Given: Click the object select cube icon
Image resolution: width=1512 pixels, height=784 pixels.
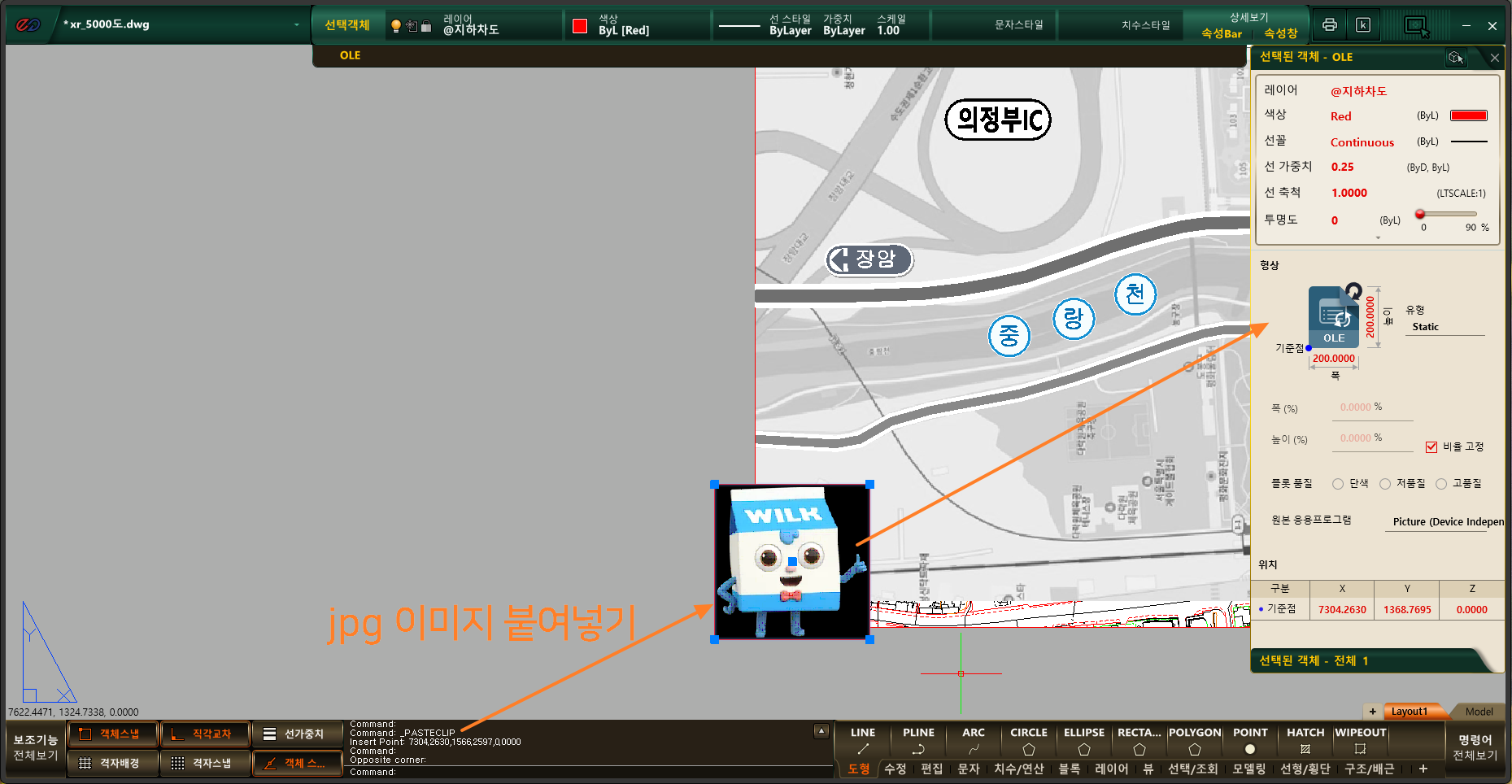Looking at the screenshot, I should (1456, 57).
